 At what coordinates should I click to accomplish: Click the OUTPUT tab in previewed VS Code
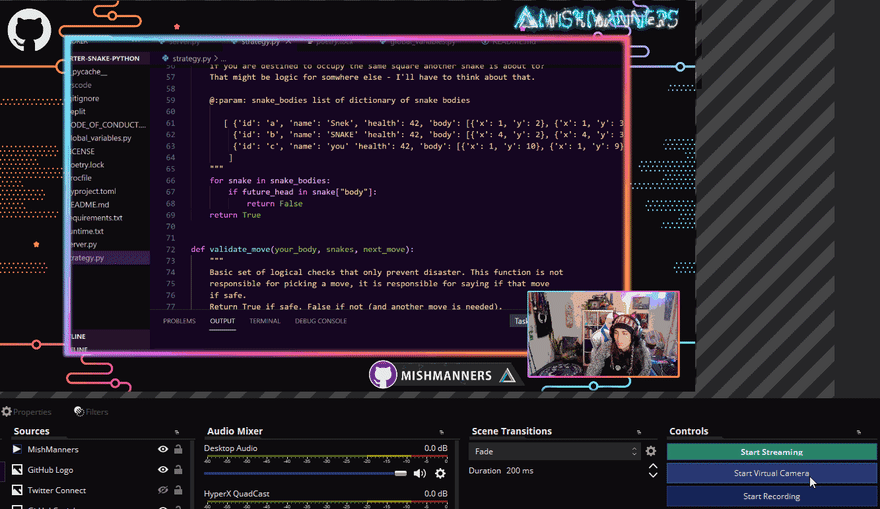222,321
